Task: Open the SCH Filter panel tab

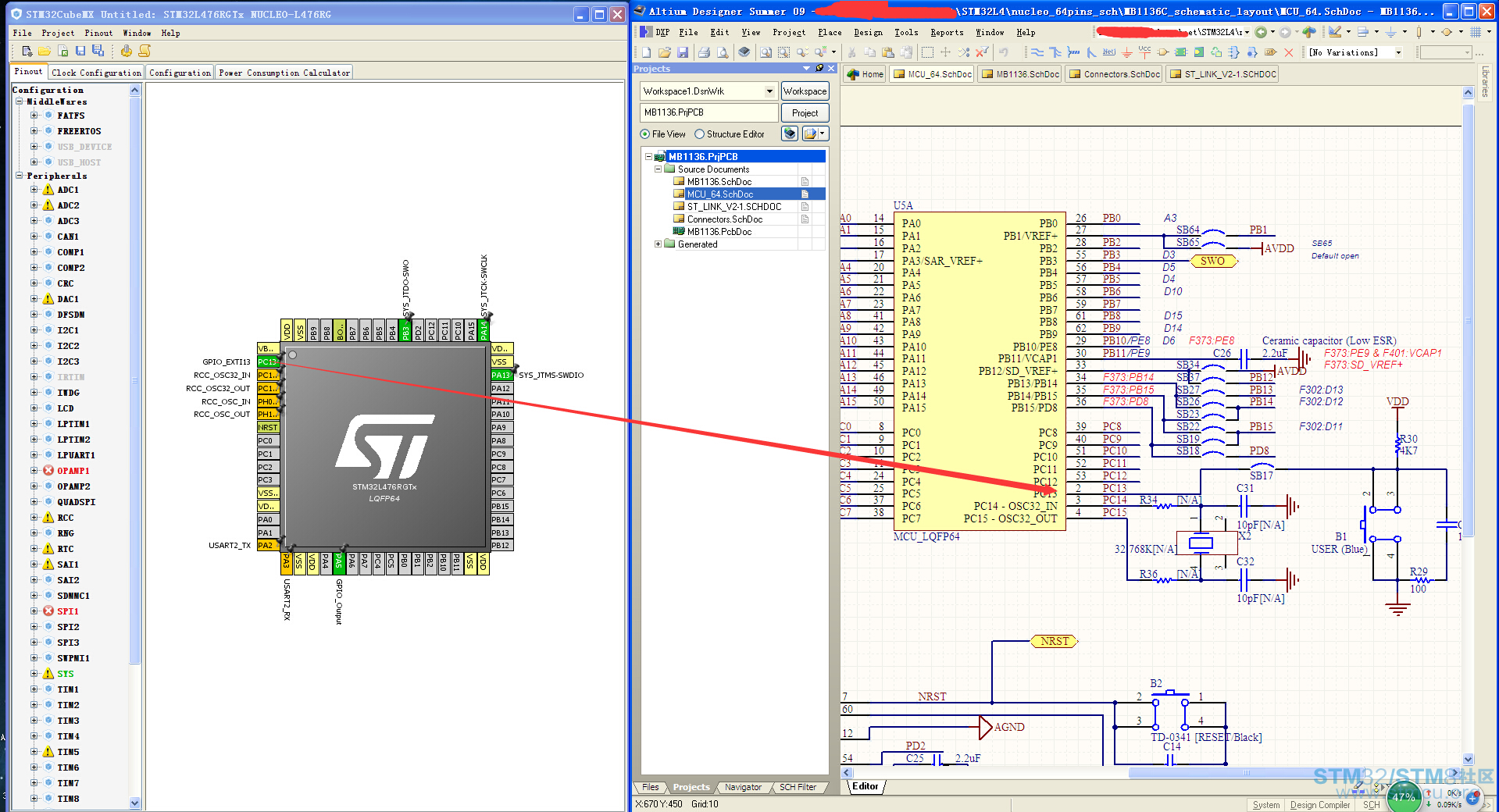Action: coord(798,787)
